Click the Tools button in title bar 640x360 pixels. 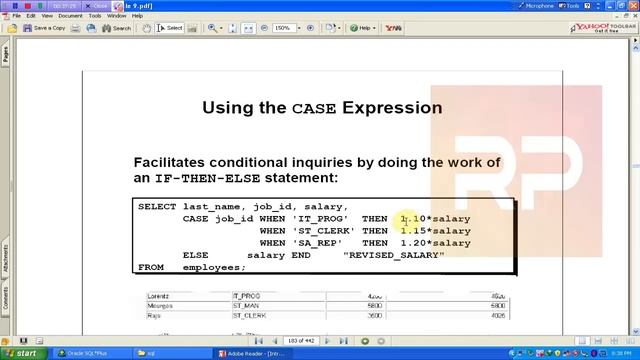(x=569, y=6)
